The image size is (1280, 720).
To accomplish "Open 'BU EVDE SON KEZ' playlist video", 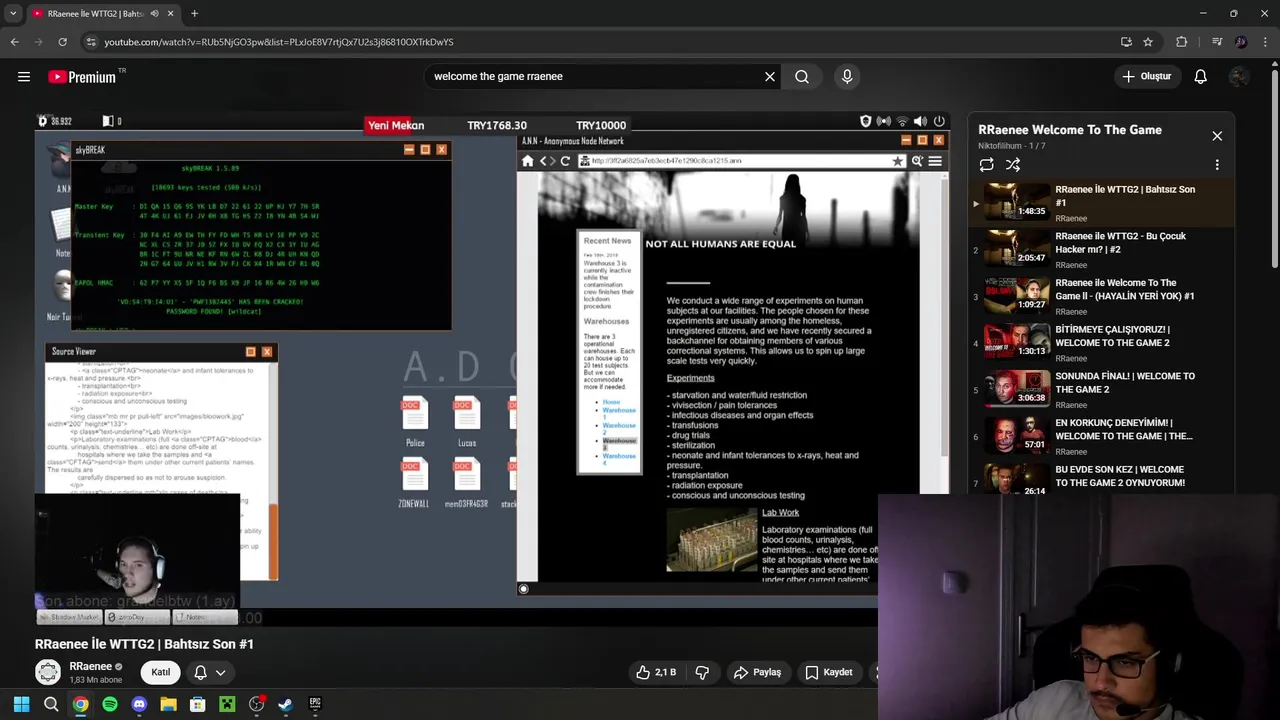I will 1100,478.
